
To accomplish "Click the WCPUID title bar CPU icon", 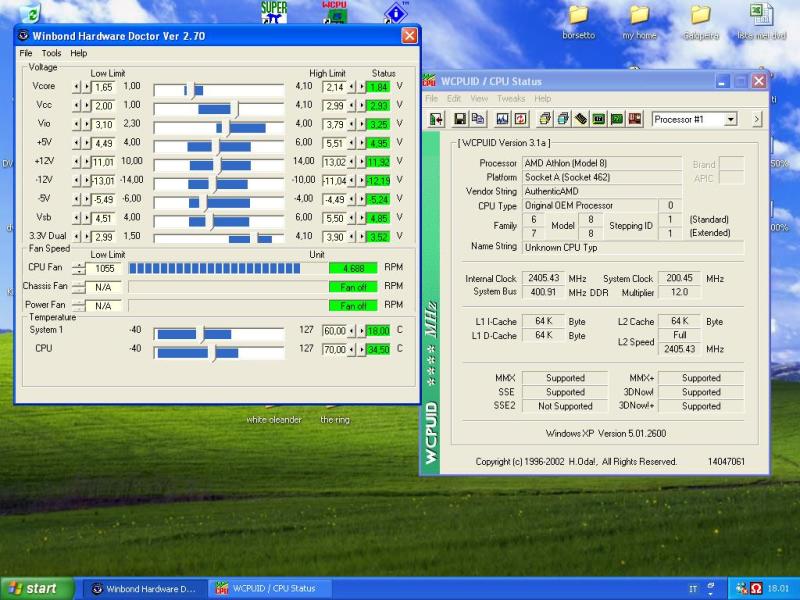I will [430, 81].
